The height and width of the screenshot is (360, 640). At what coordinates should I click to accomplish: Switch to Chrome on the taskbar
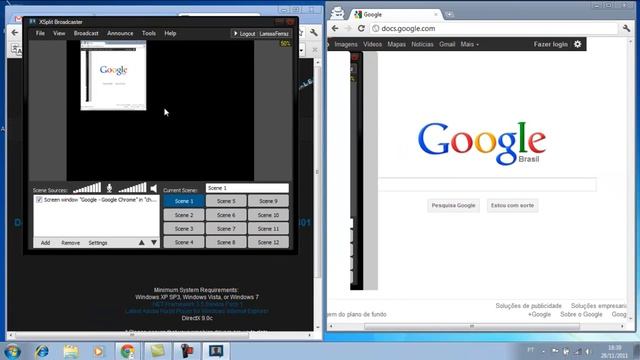(x=127, y=351)
